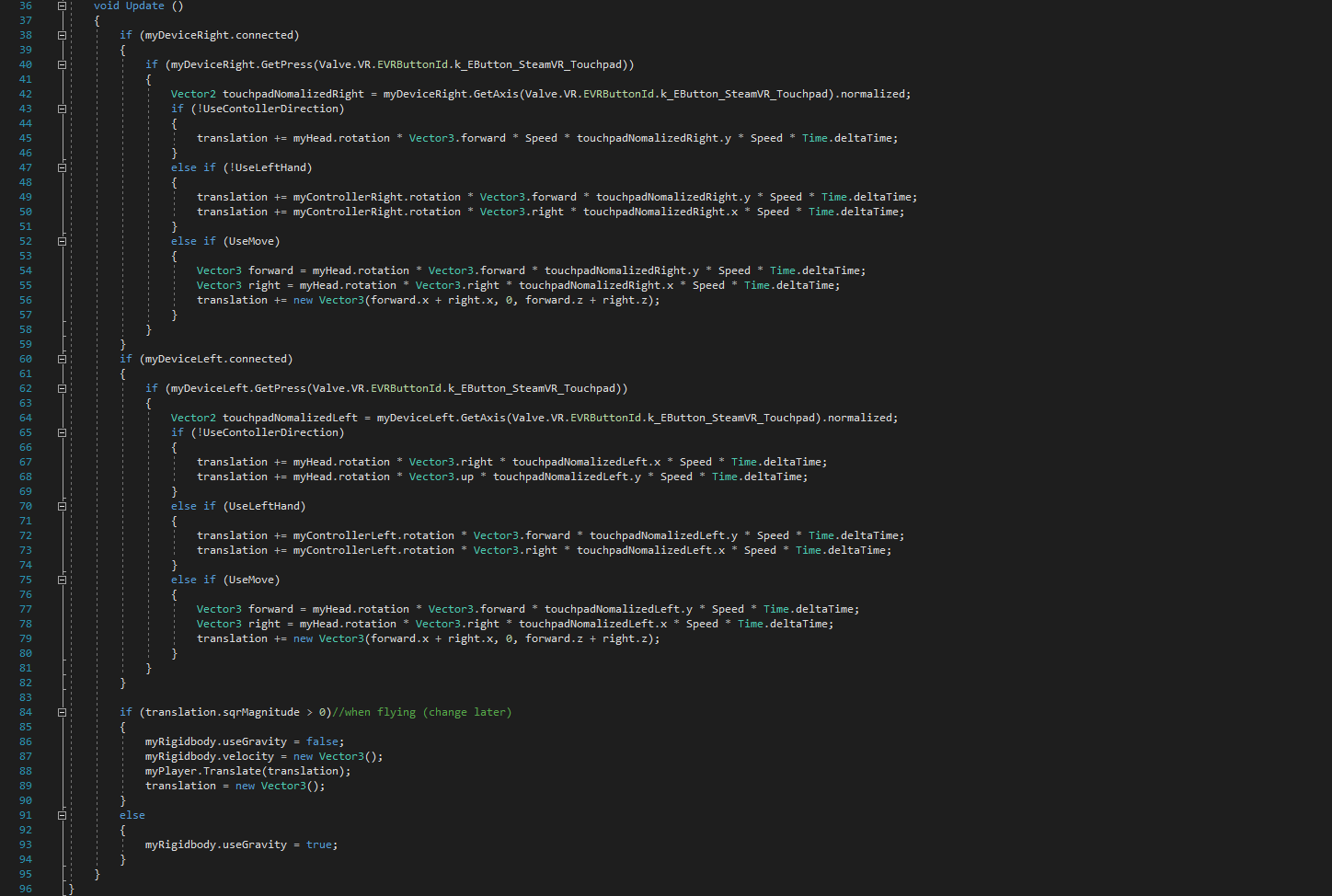Click line number 96 in the gutter
The image size is (1332, 896).
(x=26, y=889)
